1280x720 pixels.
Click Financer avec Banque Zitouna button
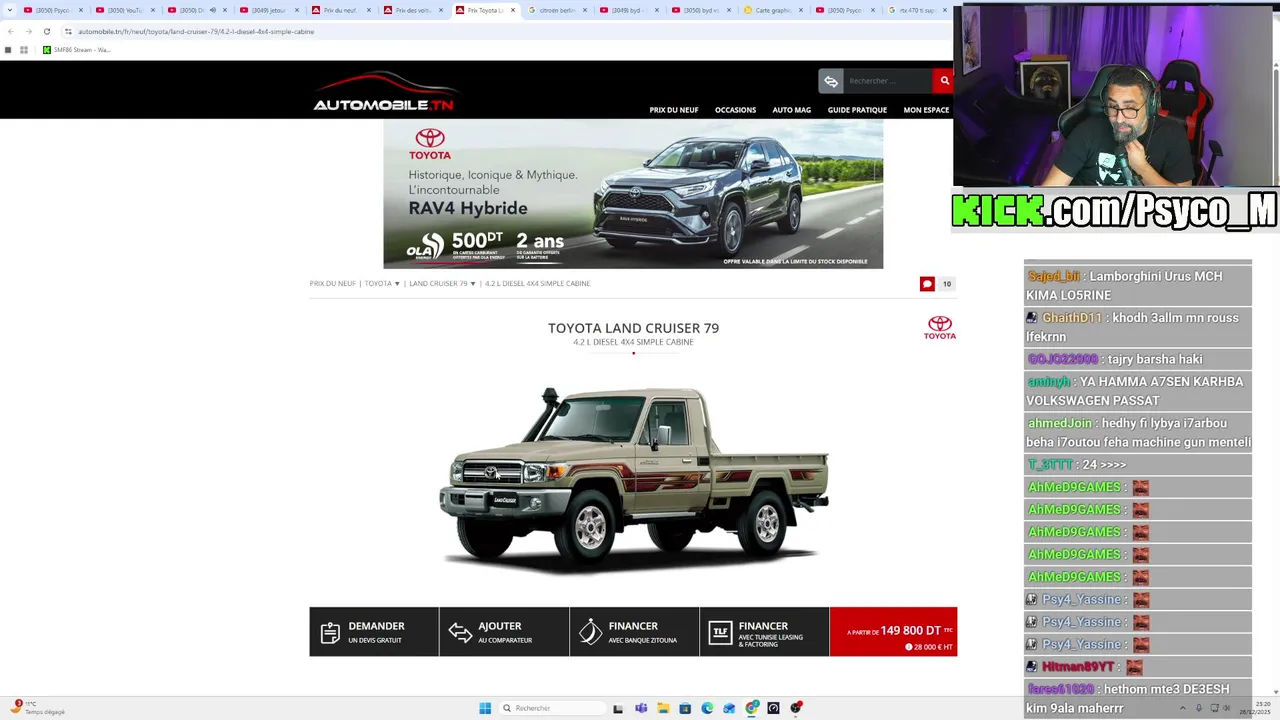(634, 632)
